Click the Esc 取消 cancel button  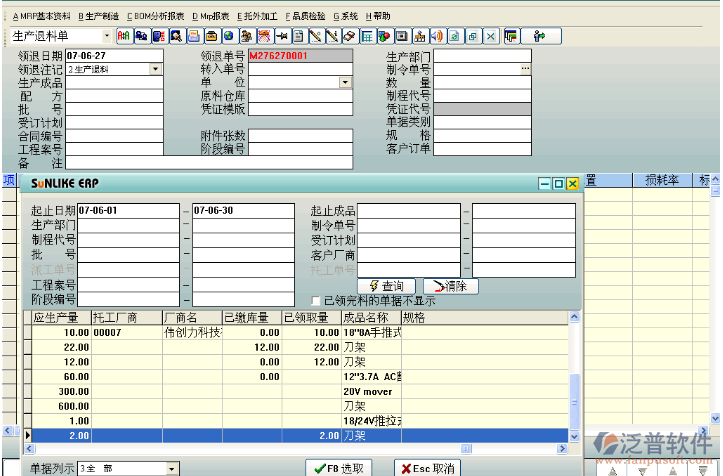[427, 468]
